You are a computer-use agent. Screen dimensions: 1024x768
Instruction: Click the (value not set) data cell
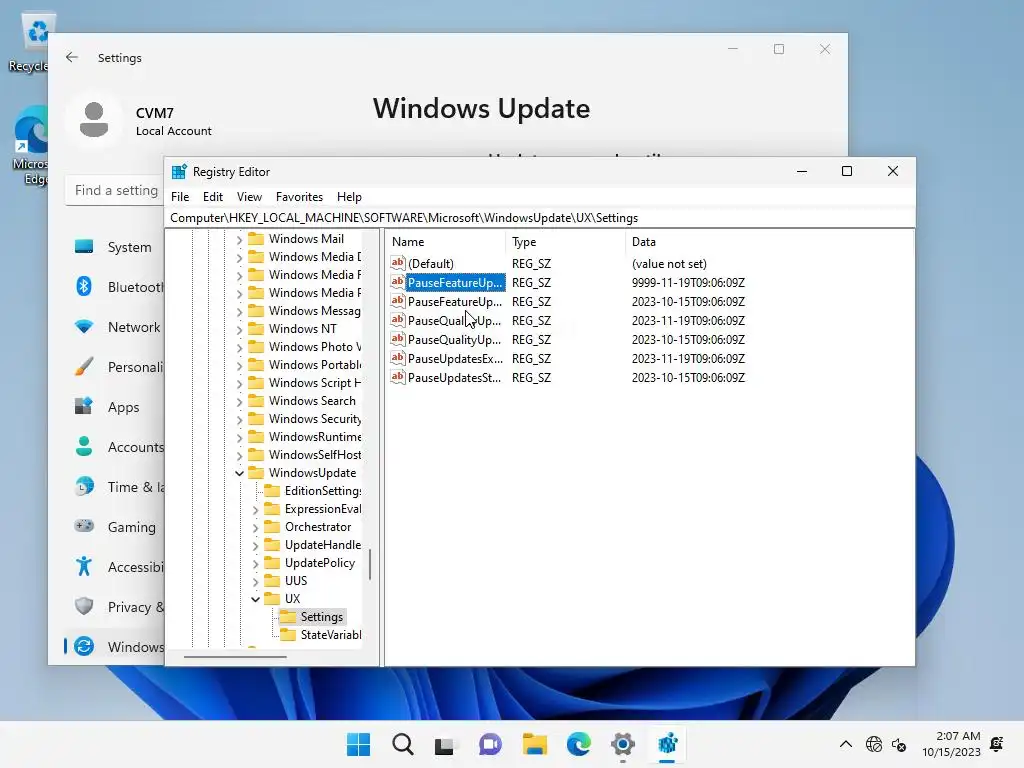[669, 264]
